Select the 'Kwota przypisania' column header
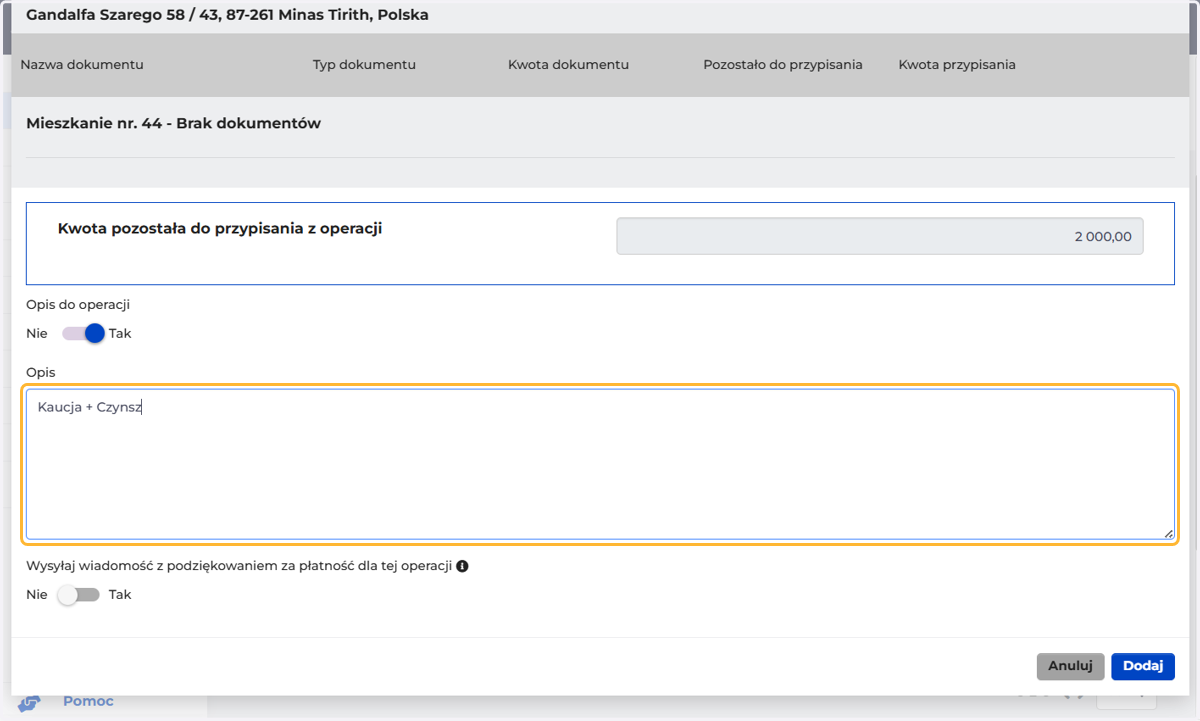 [x=957, y=64]
